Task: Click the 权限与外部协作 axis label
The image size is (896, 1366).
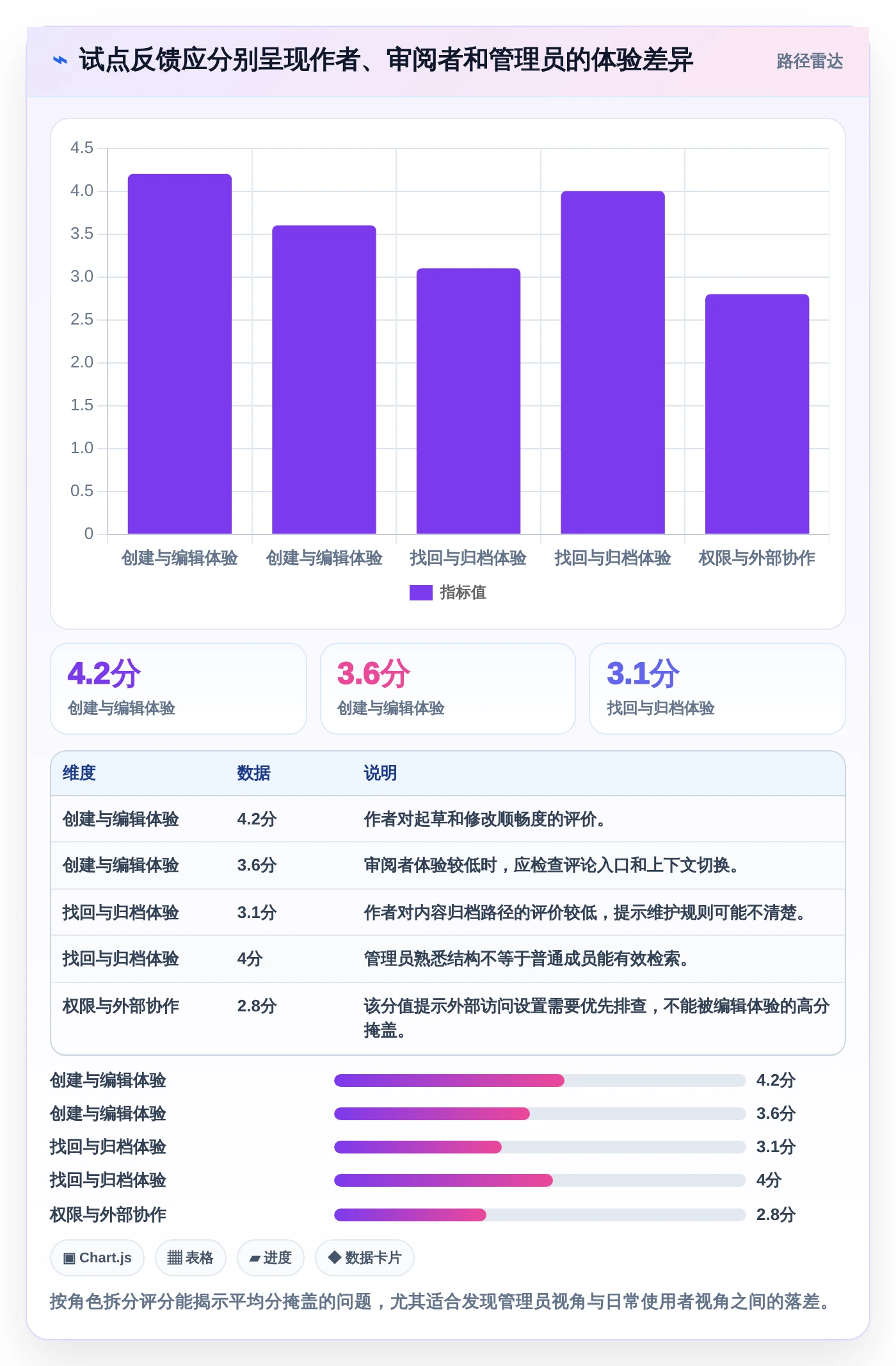Action: pos(757,558)
